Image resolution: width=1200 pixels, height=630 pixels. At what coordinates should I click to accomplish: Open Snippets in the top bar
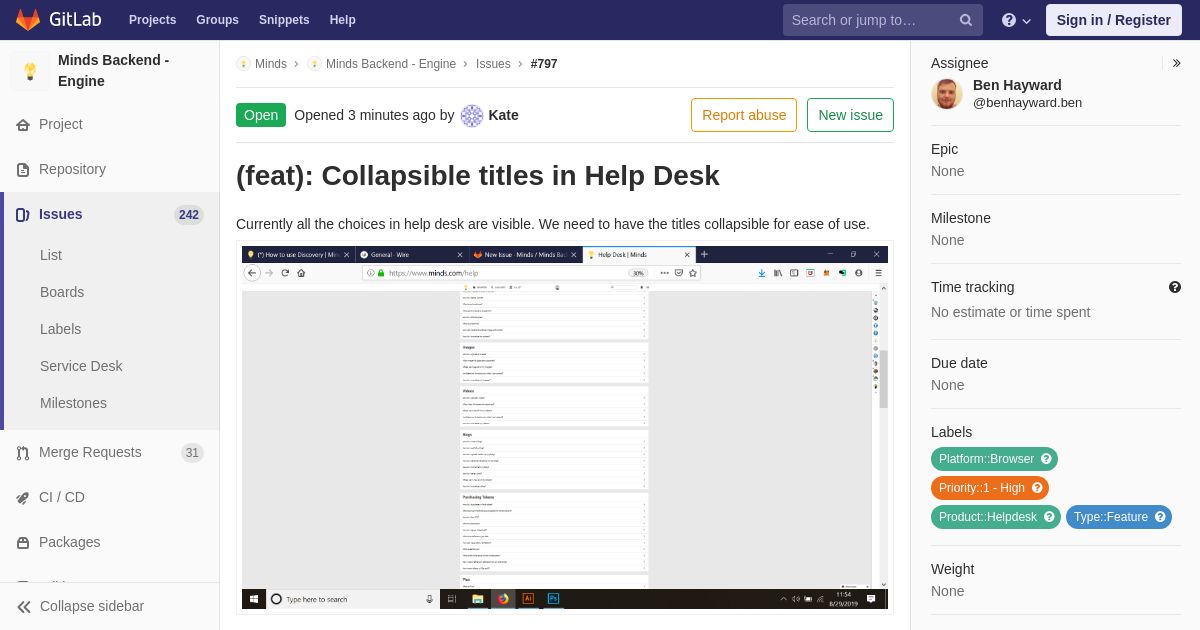pyautogui.click(x=284, y=20)
